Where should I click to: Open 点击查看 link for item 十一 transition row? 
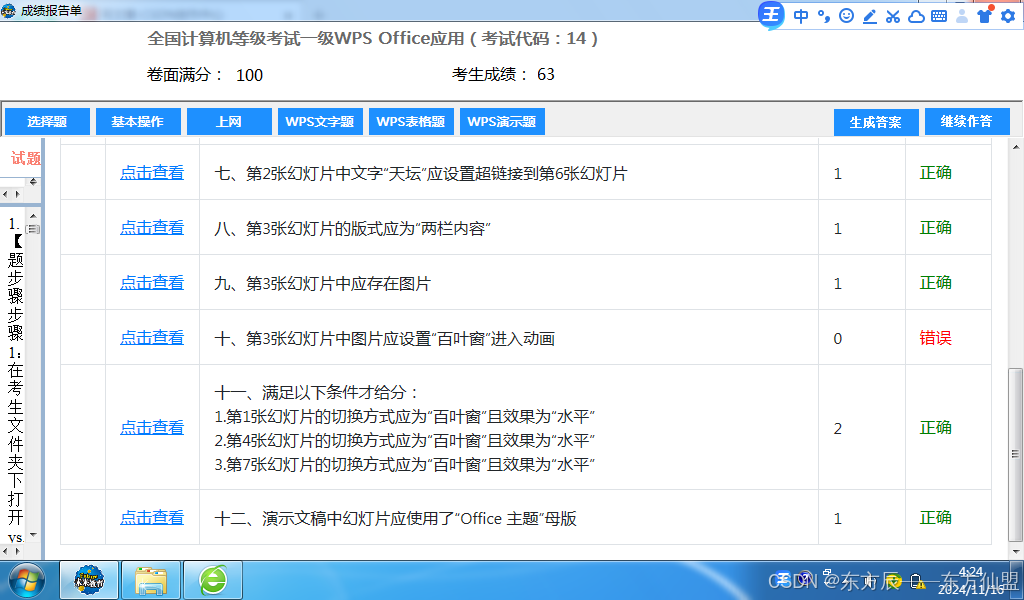point(152,428)
